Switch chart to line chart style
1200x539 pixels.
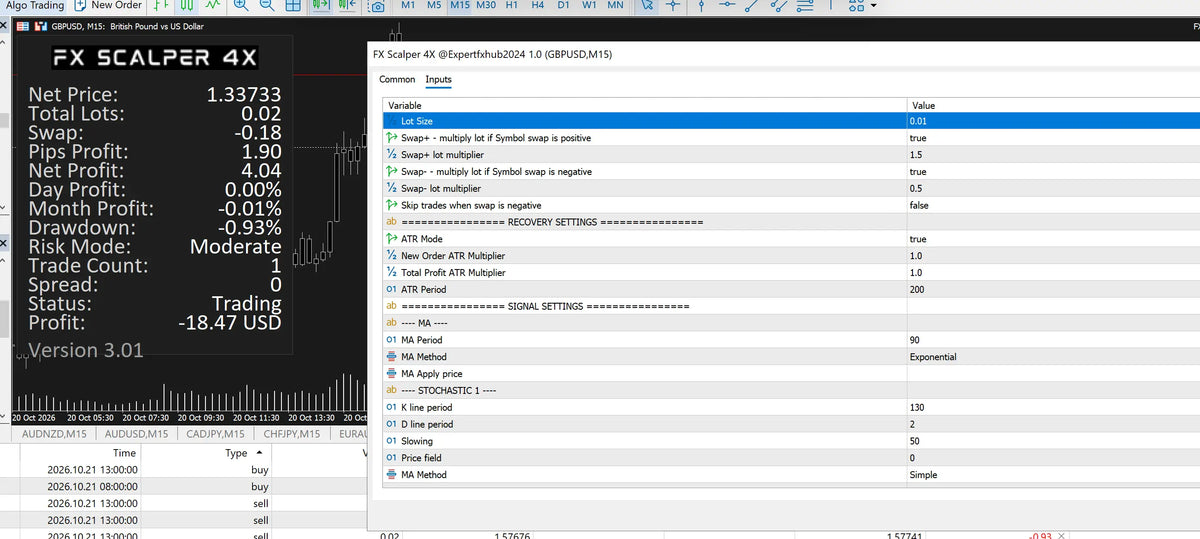pos(213,6)
